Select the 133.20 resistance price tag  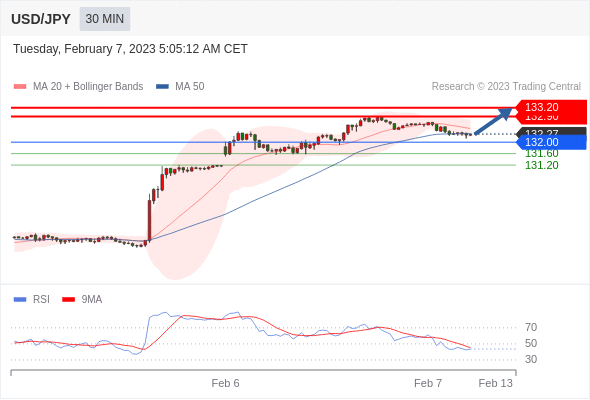tap(551, 107)
